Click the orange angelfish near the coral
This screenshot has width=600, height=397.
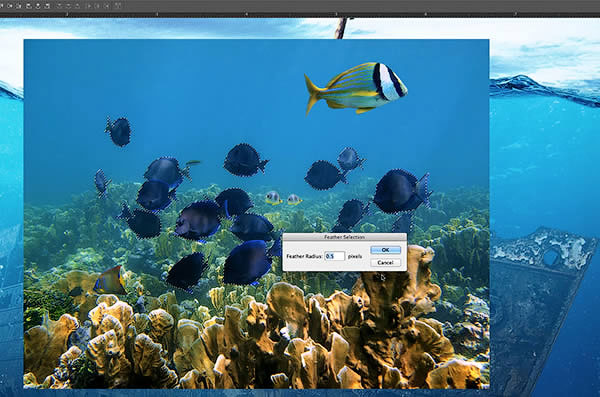pos(111,280)
